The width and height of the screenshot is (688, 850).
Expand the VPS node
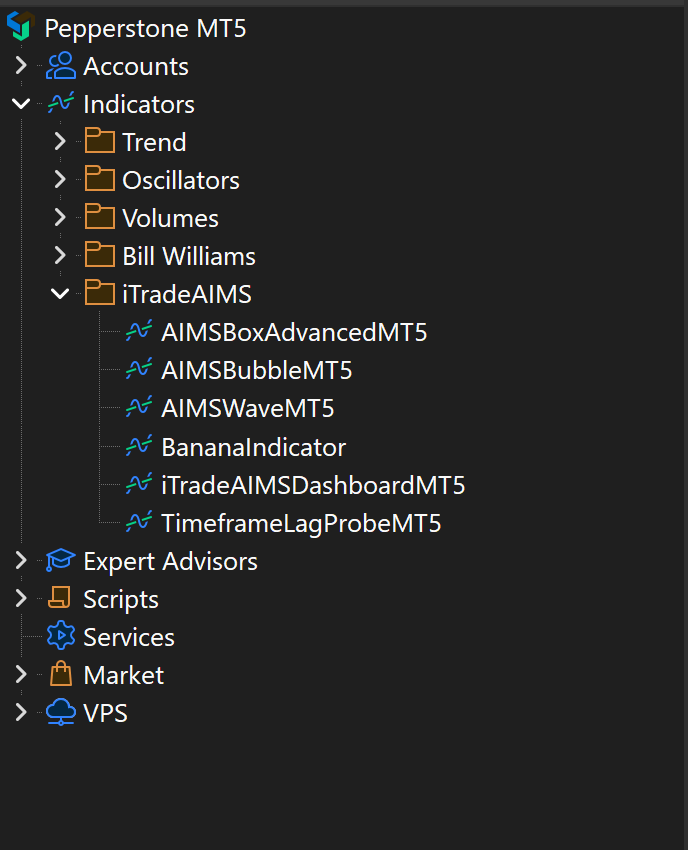(x=21, y=712)
